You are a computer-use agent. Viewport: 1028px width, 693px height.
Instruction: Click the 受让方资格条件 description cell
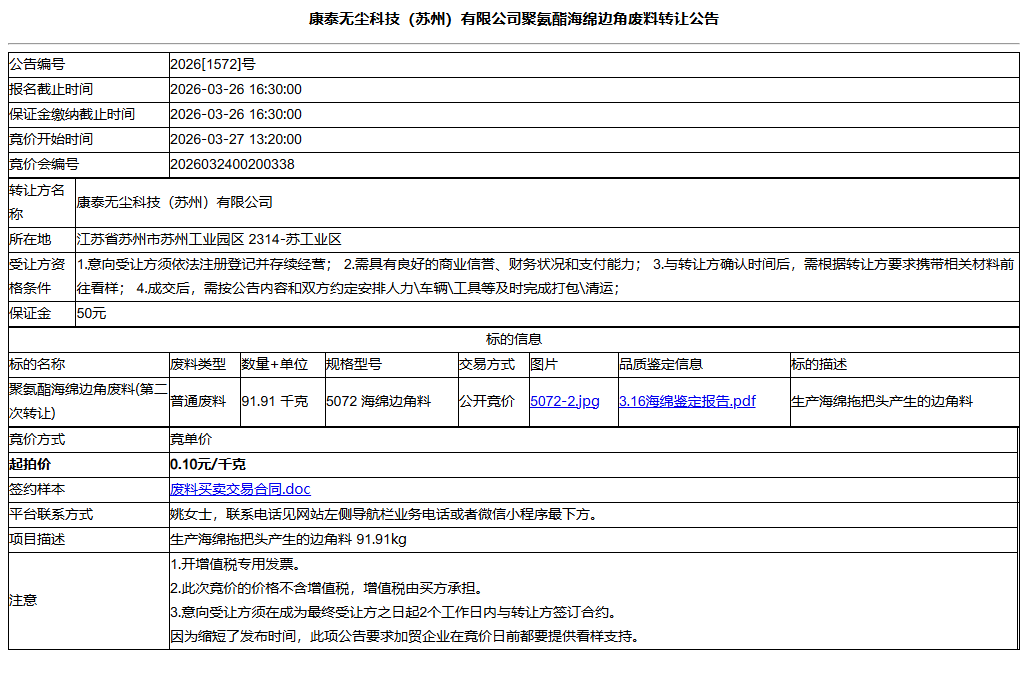(500, 278)
